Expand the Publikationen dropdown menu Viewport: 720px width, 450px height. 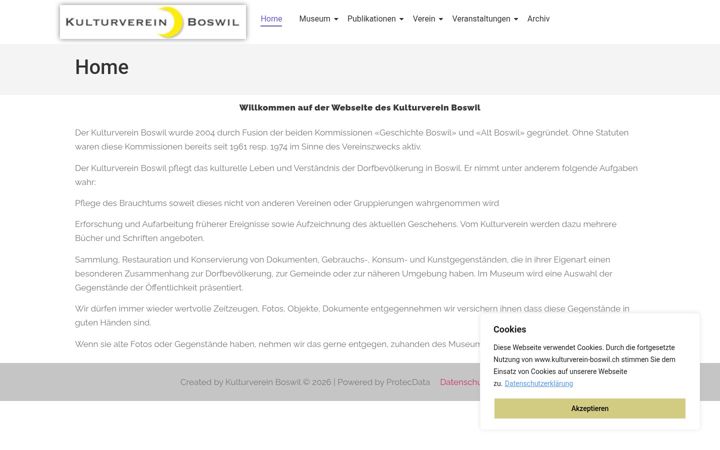coord(375,19)
